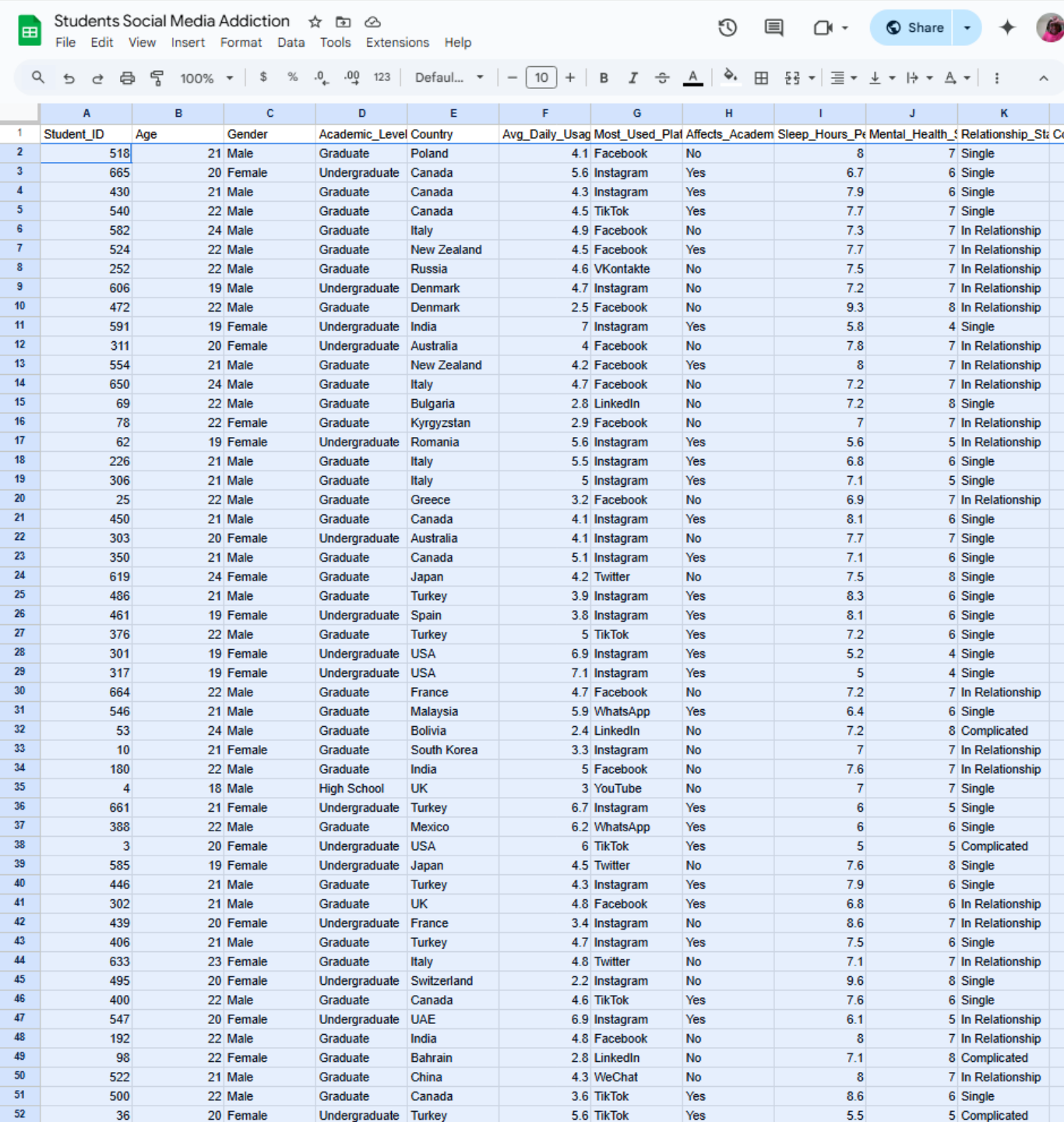Open version history clock icon
The height and width of the screenshot is (1122, 1064).
click(728, 28)
